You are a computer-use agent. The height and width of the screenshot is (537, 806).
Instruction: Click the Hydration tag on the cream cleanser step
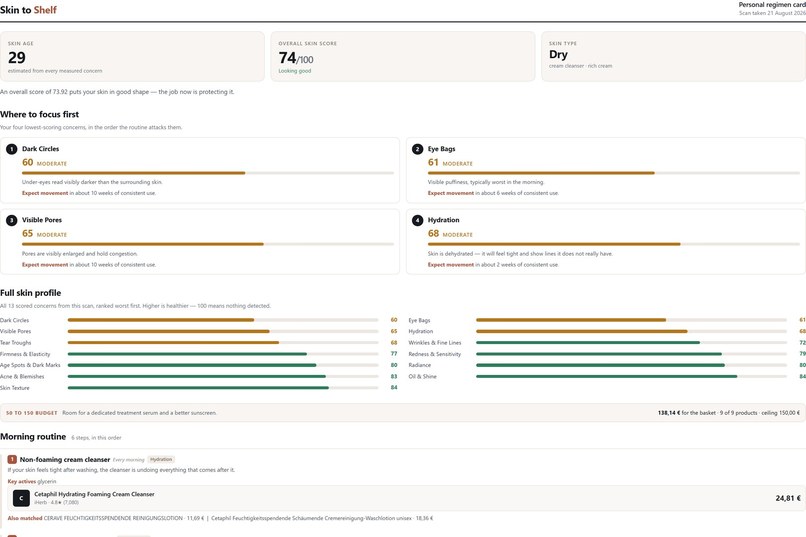point(161,459)
